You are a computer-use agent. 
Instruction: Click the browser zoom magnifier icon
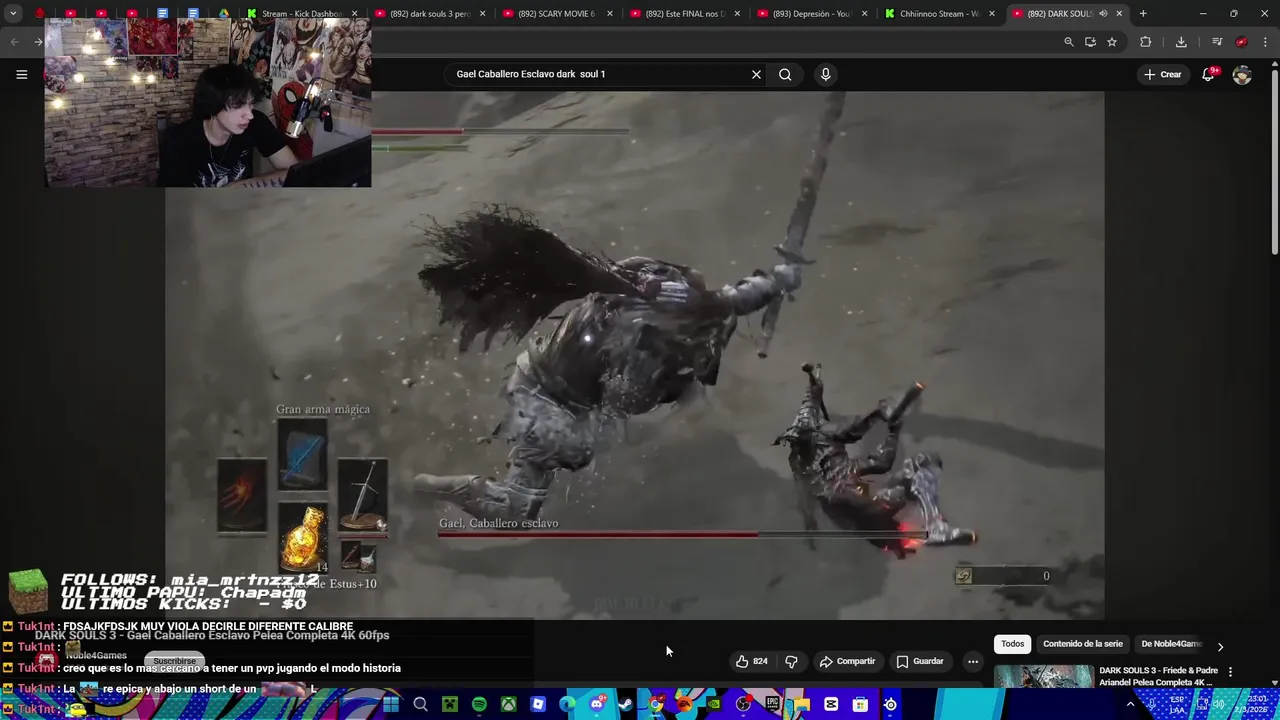[1068, 42]
